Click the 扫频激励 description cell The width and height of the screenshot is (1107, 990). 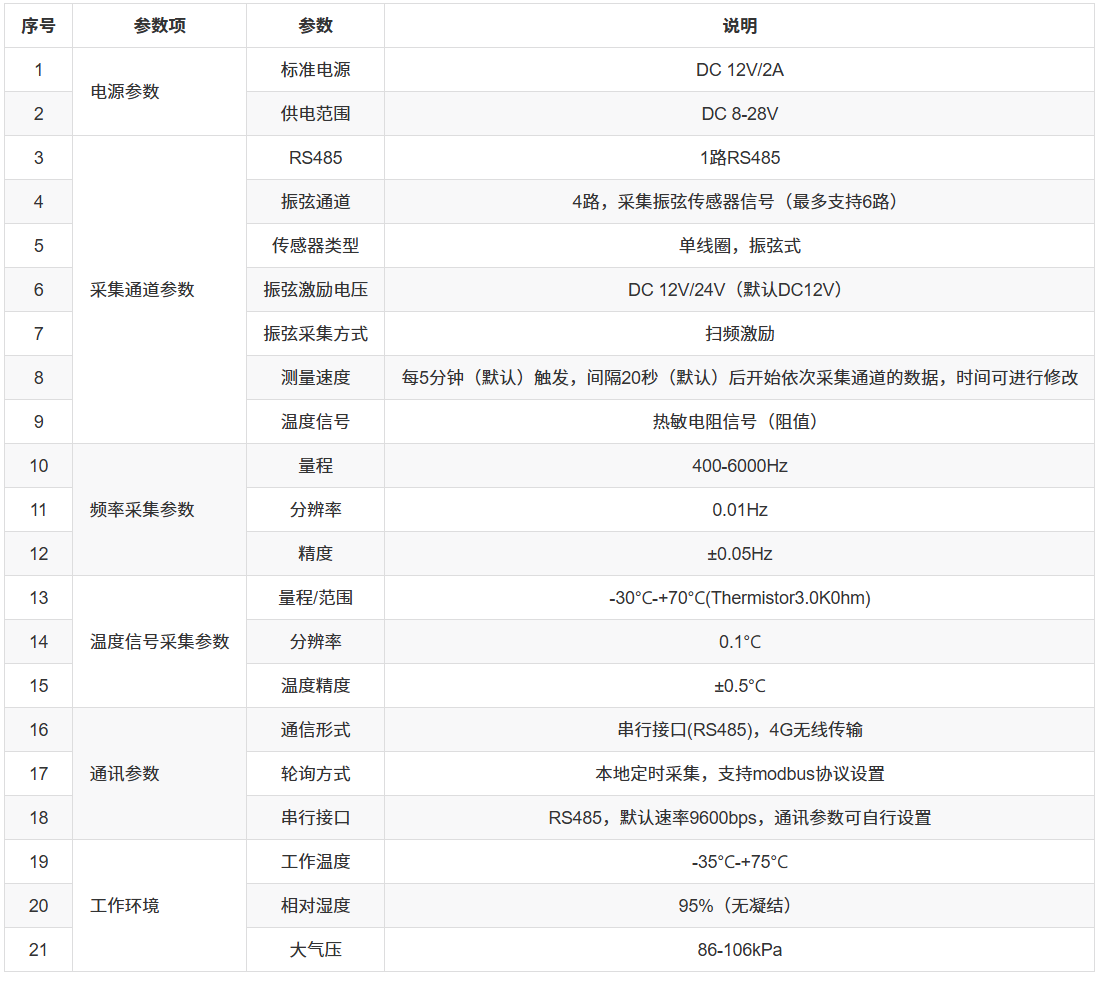click(738, 333)
